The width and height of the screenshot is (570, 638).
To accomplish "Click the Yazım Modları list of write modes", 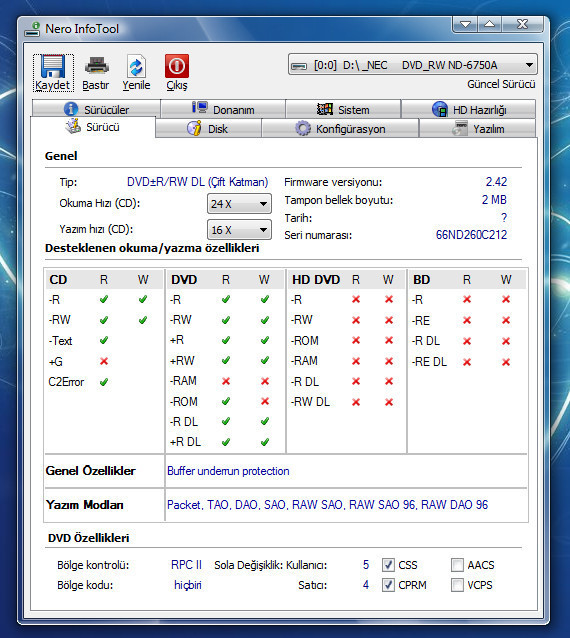I will [x=328, y=505].
